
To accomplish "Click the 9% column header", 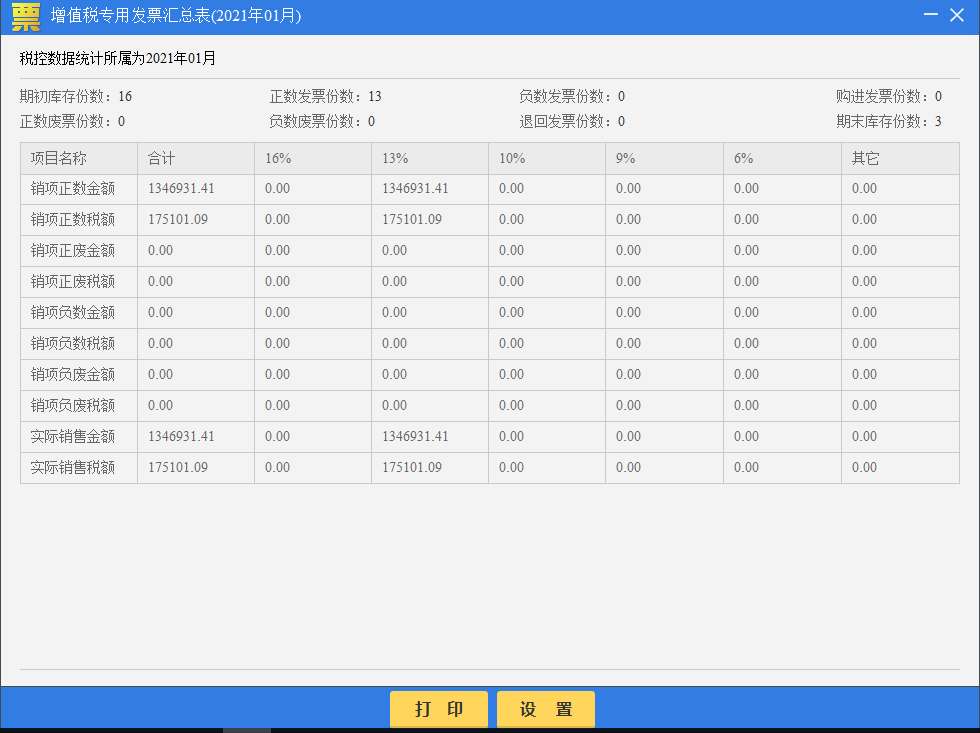I will pos(625,159).
